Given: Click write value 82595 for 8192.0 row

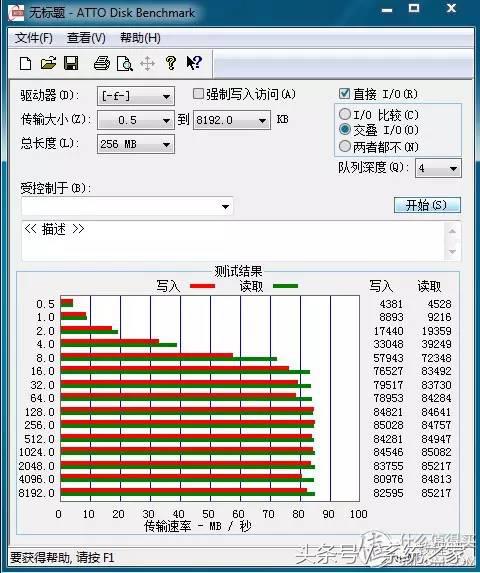Looking at the screenshot, I should pyautogui.click(x=388, y=493).
